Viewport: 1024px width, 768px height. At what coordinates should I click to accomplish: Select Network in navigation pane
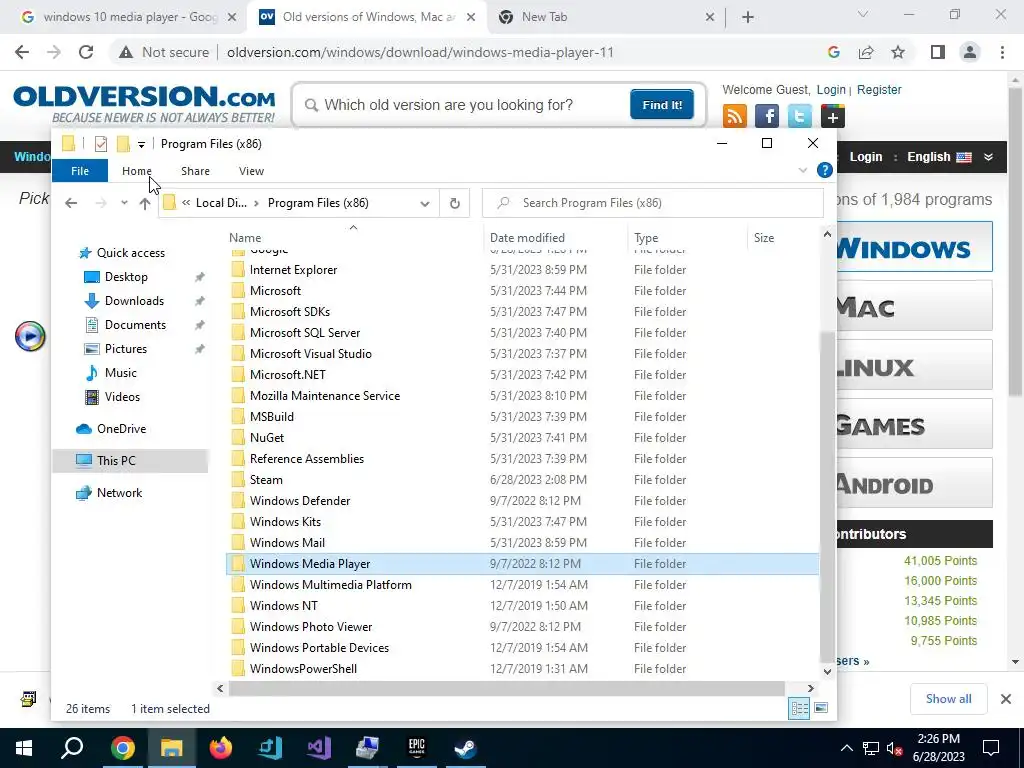click(x=119, y=493)
